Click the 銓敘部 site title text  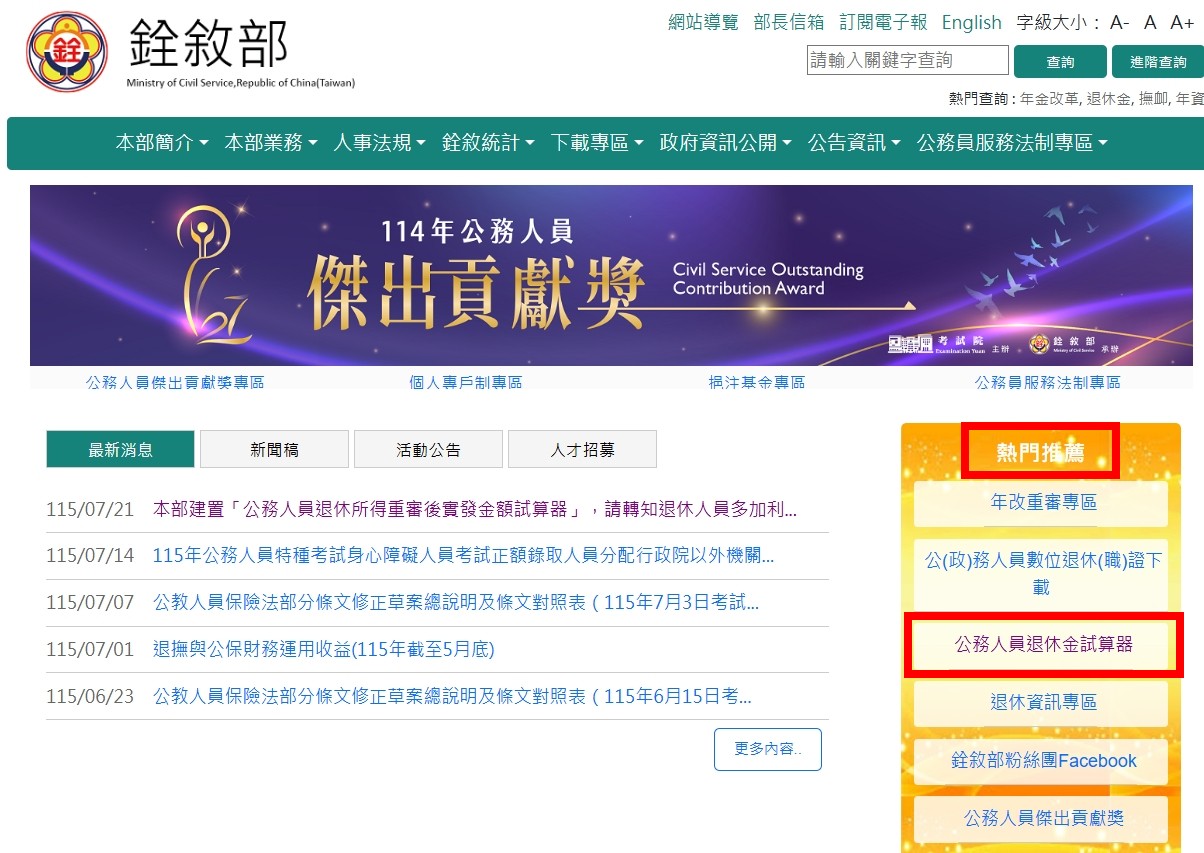coord(208,44)
